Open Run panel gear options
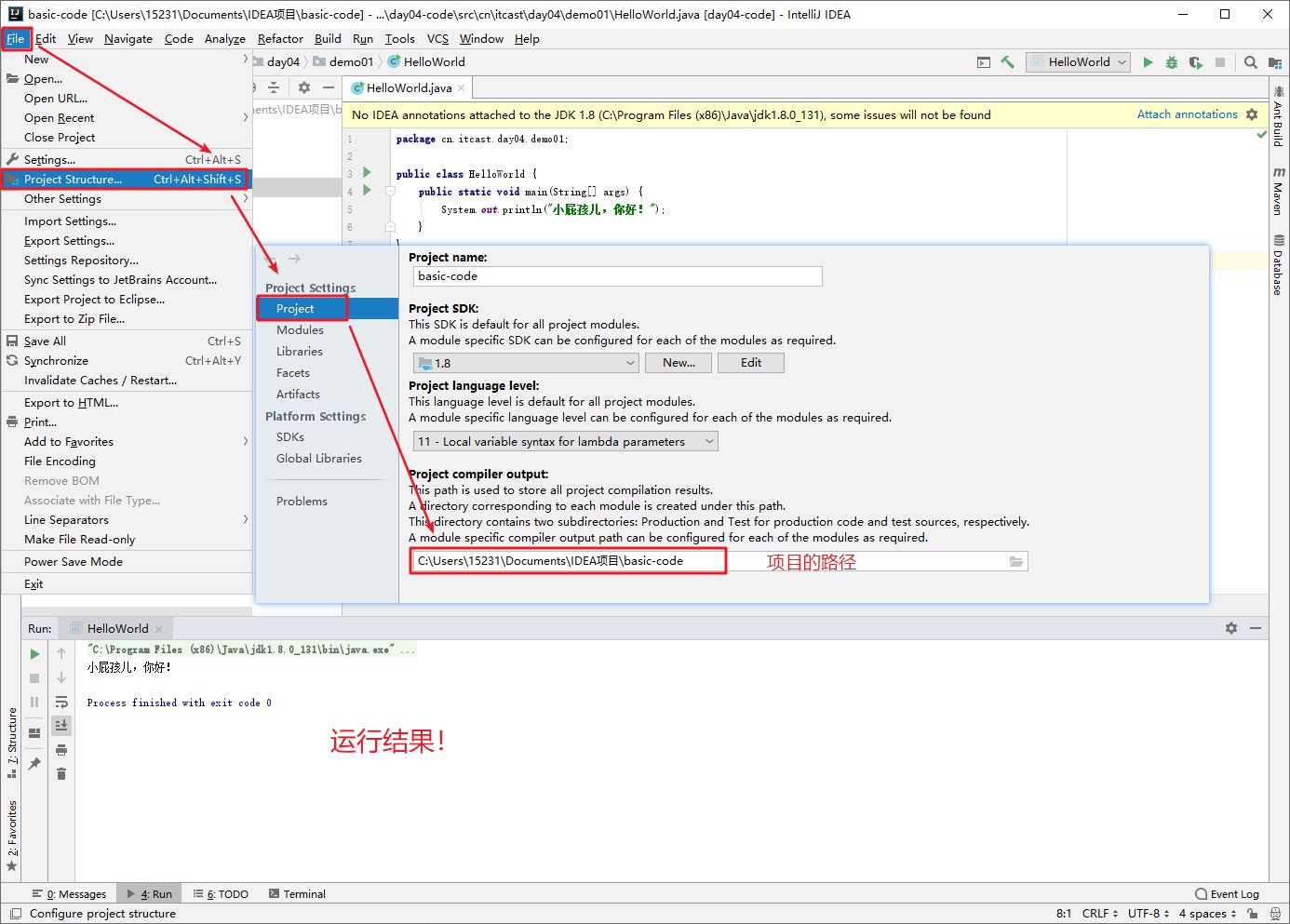 1231,628
